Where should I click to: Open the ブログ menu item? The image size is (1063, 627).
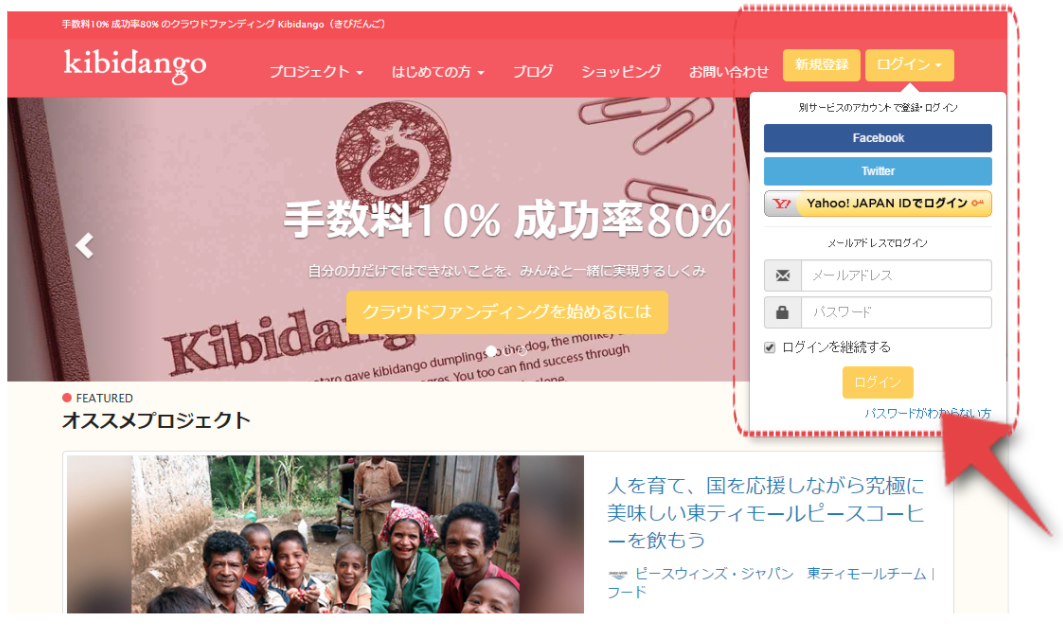click(533, 71)
